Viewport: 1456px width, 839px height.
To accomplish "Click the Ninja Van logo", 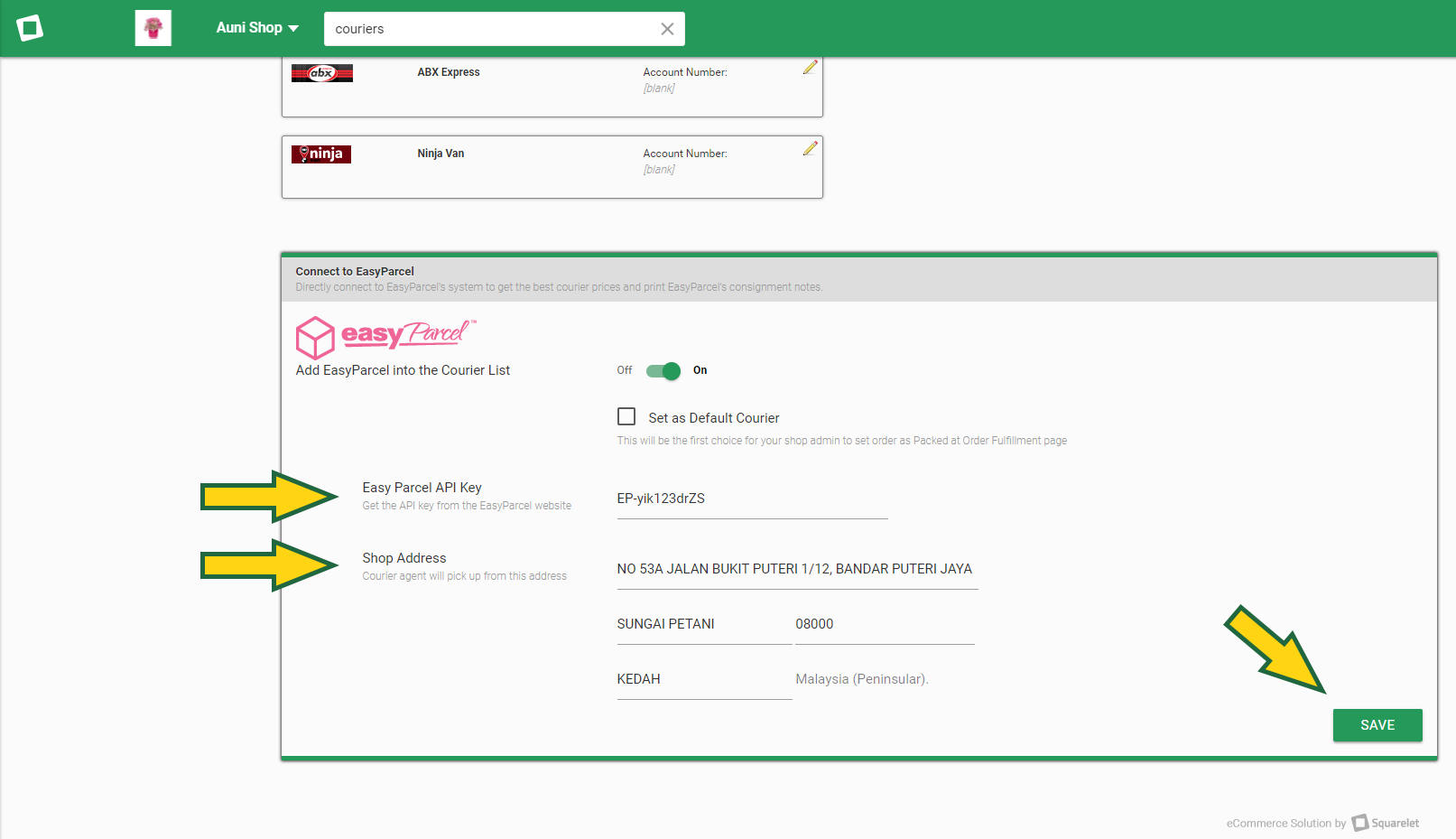I will 321,154.
